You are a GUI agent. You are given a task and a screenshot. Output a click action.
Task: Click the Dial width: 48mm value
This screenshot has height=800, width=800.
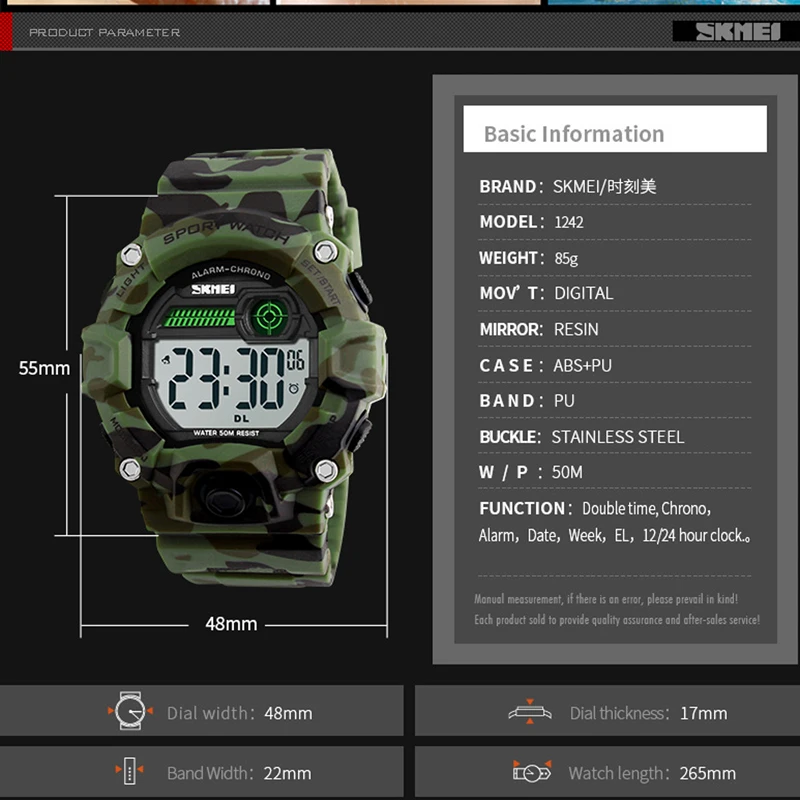(288, 713)
